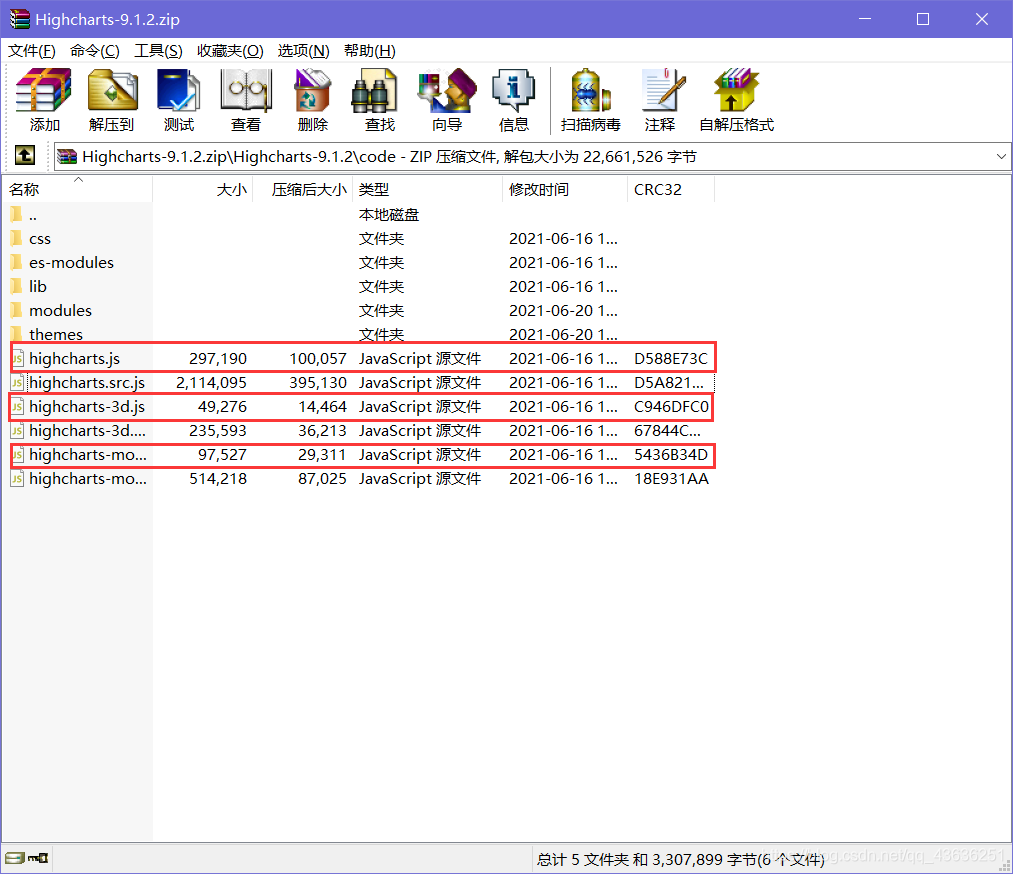Maximize the WinRAR window

[x=923, y=19]
